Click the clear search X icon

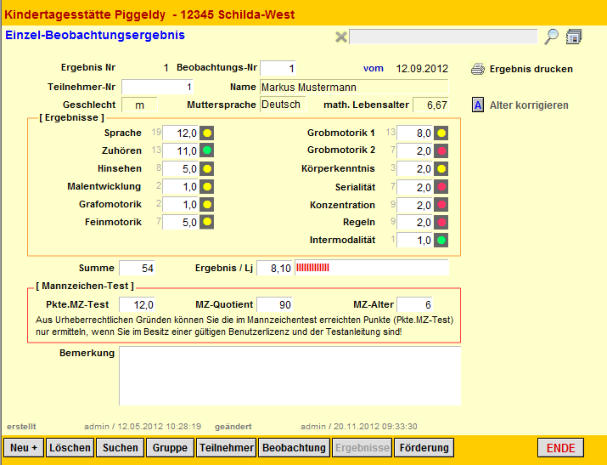tap(341, 37)
